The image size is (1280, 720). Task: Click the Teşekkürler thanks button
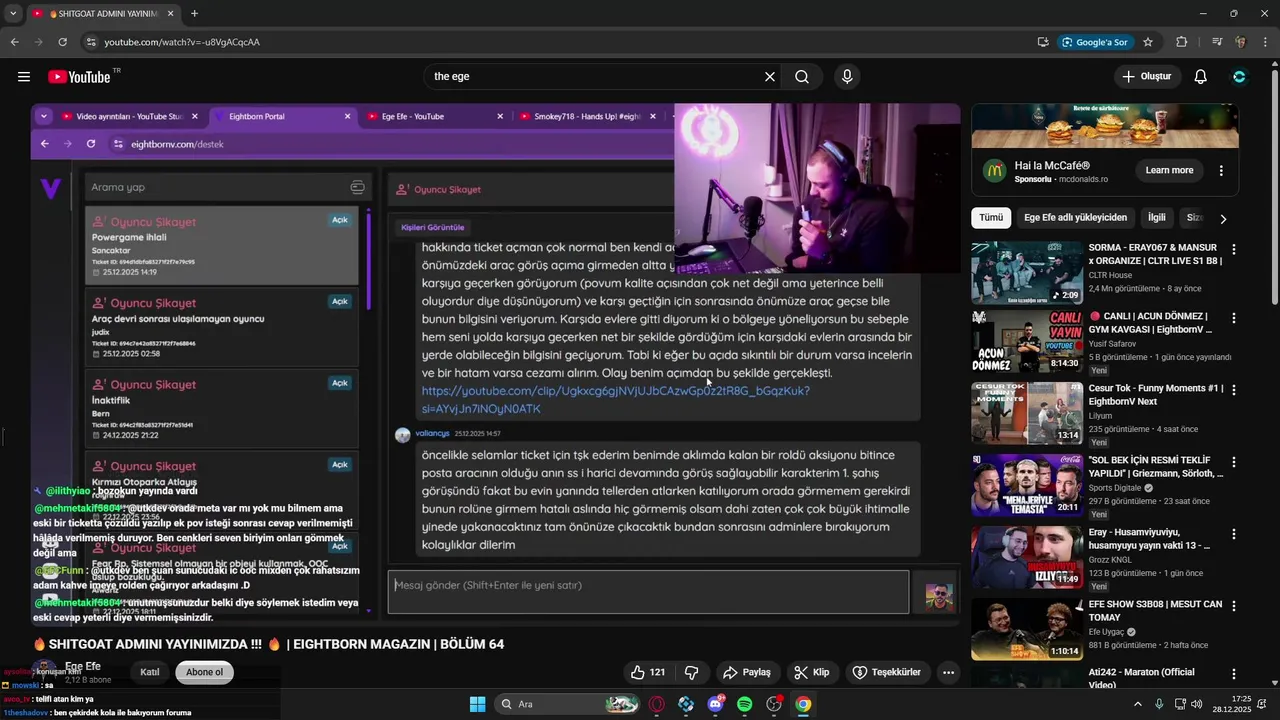(x=886, y=672)
